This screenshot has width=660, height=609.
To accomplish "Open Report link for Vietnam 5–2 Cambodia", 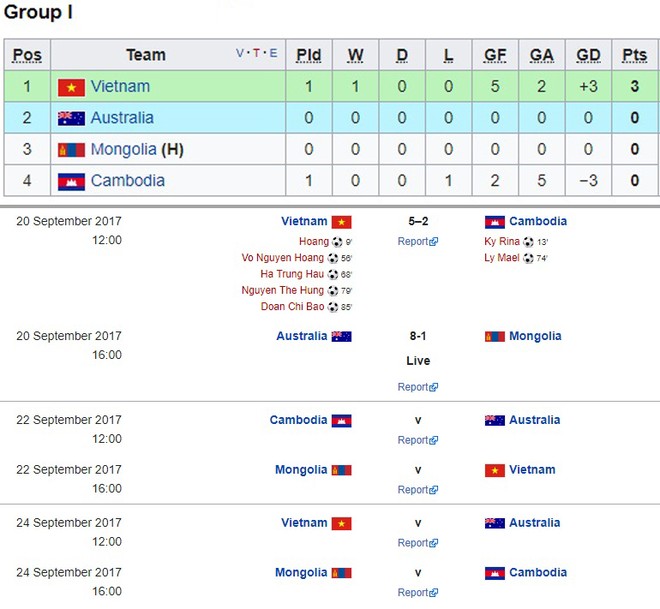I will point(418,242).
